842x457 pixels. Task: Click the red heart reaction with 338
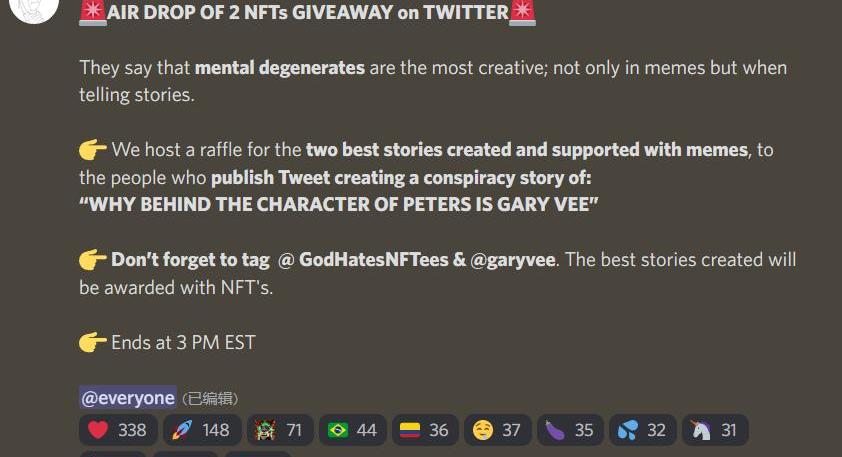point(118,430)
